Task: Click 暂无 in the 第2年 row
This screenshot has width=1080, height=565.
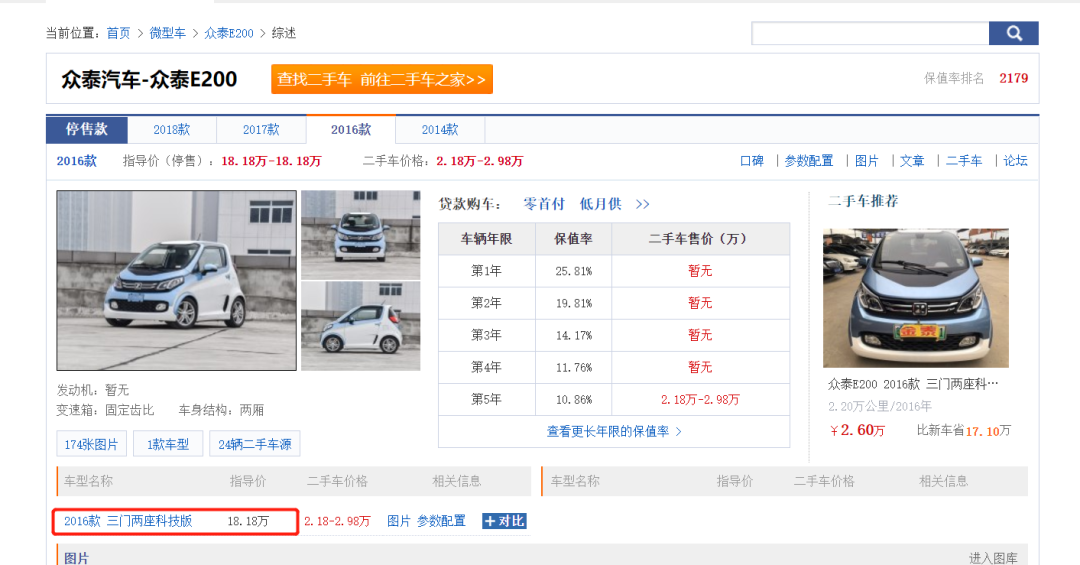Action: pyautogui.click(x=700, y=303)
